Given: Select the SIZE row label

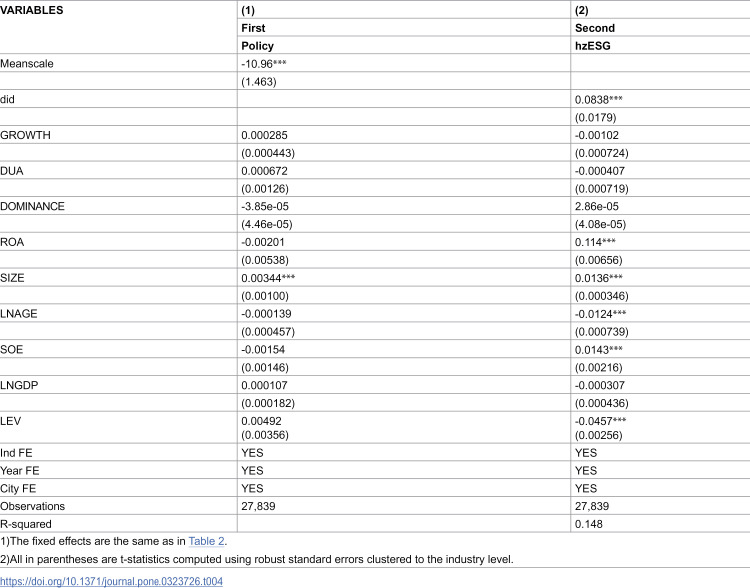Looking at the screenshot, I should tap(11, 278).
